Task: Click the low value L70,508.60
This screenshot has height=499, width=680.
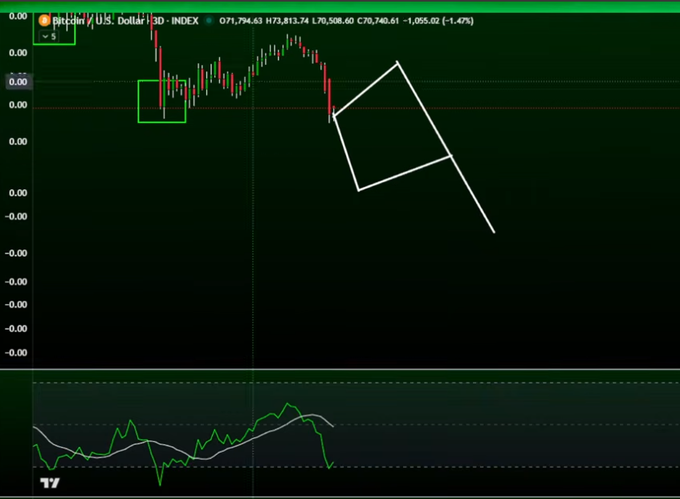Action: click(x=333, y=21)
